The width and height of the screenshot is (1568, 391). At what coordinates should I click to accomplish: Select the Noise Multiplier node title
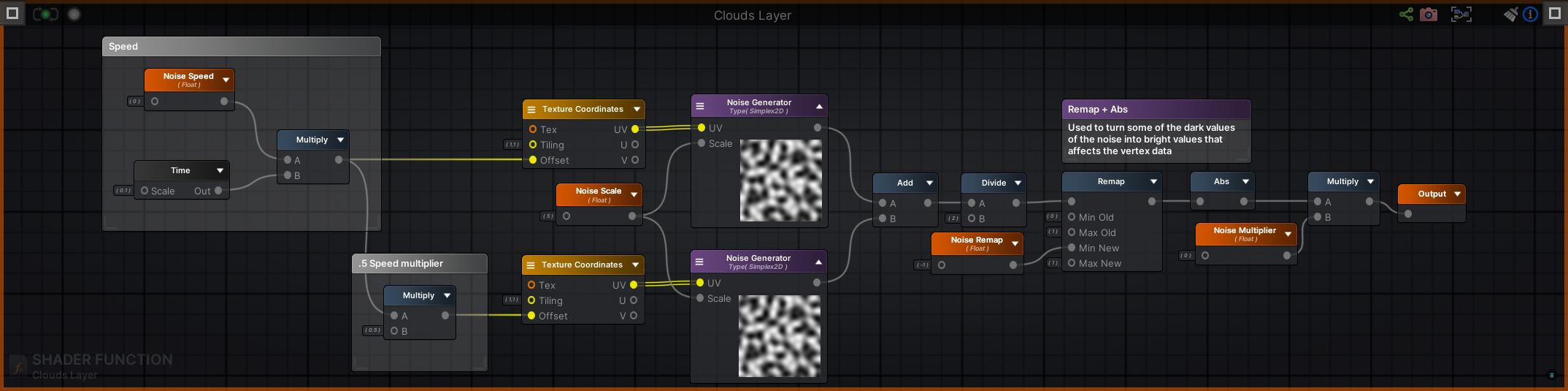tap(1245, 230)
